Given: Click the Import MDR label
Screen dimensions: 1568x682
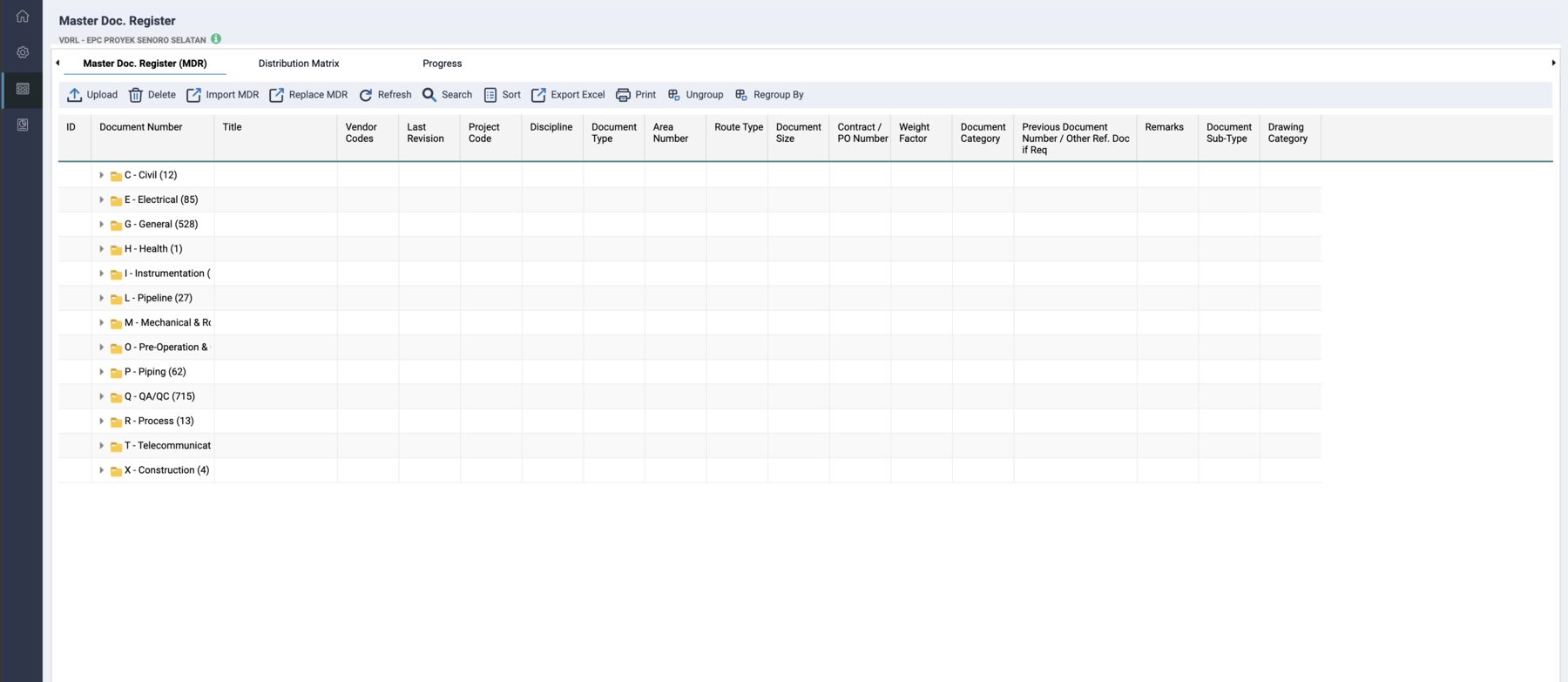Looking at the screenshot, I should [233, 95].
